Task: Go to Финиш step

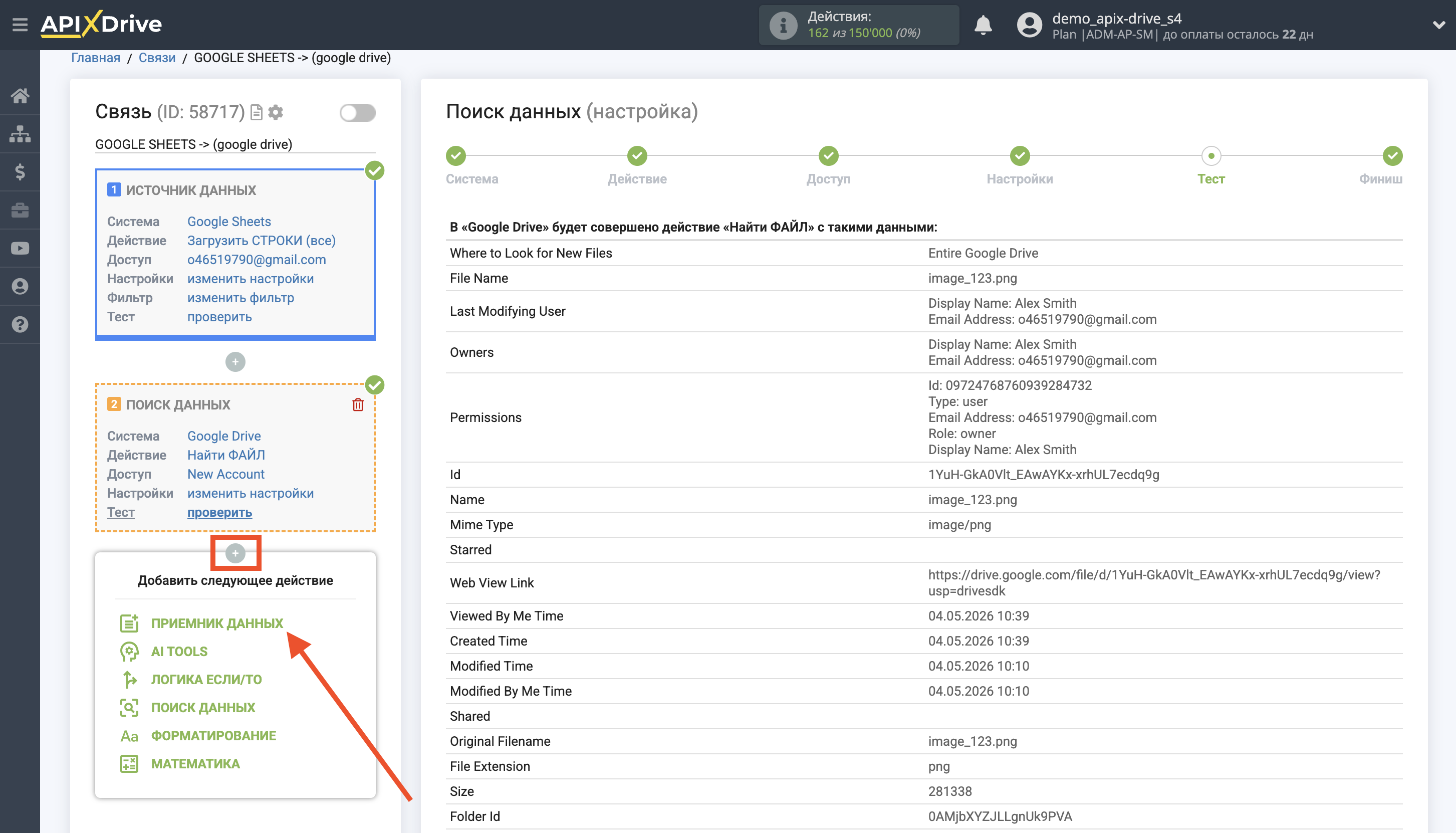Action: point(1392,155)
